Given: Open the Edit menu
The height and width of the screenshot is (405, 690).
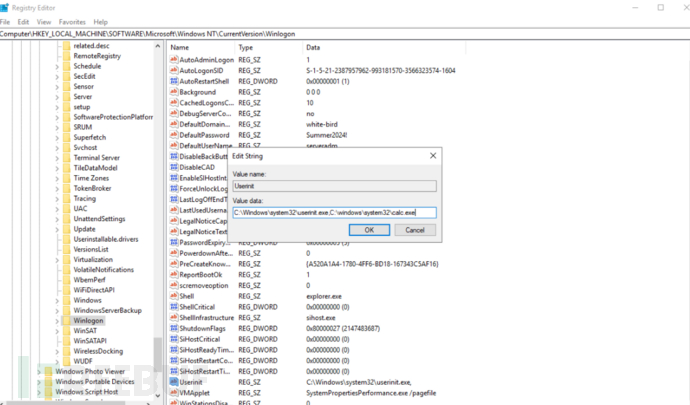Looking at the screenshot, I should click(x=23, y=22).
